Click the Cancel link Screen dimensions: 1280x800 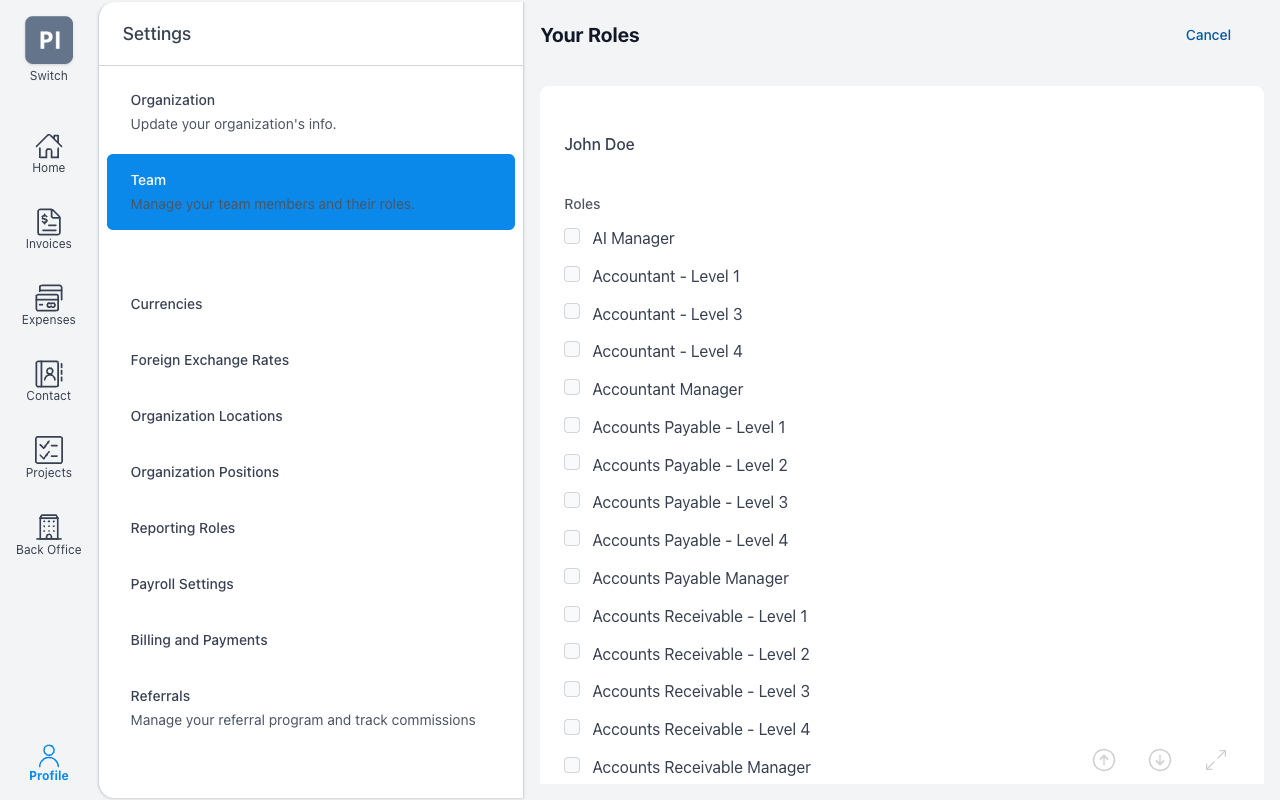tap(1208, 35)
